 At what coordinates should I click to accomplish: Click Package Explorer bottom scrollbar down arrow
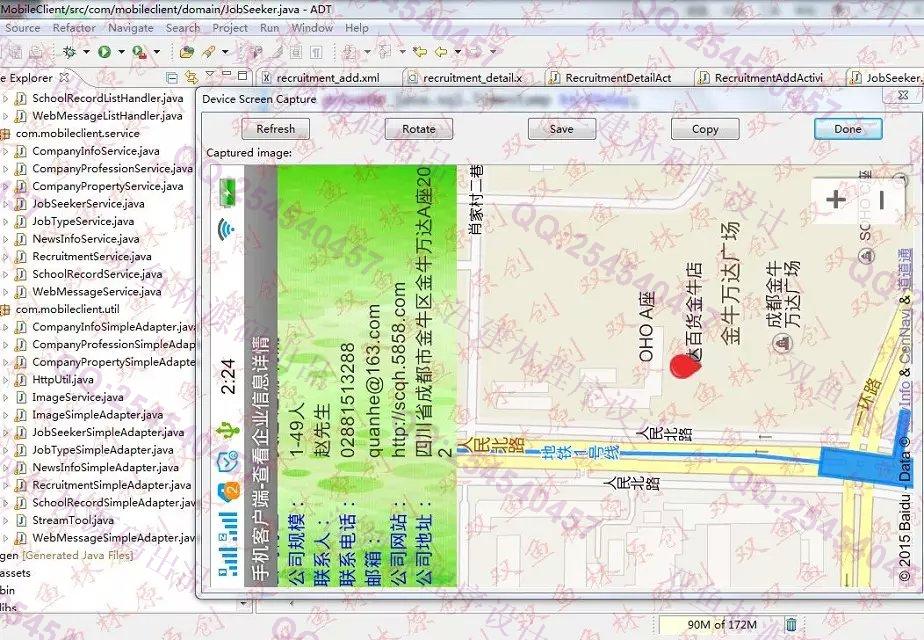[x=243, y=604]
